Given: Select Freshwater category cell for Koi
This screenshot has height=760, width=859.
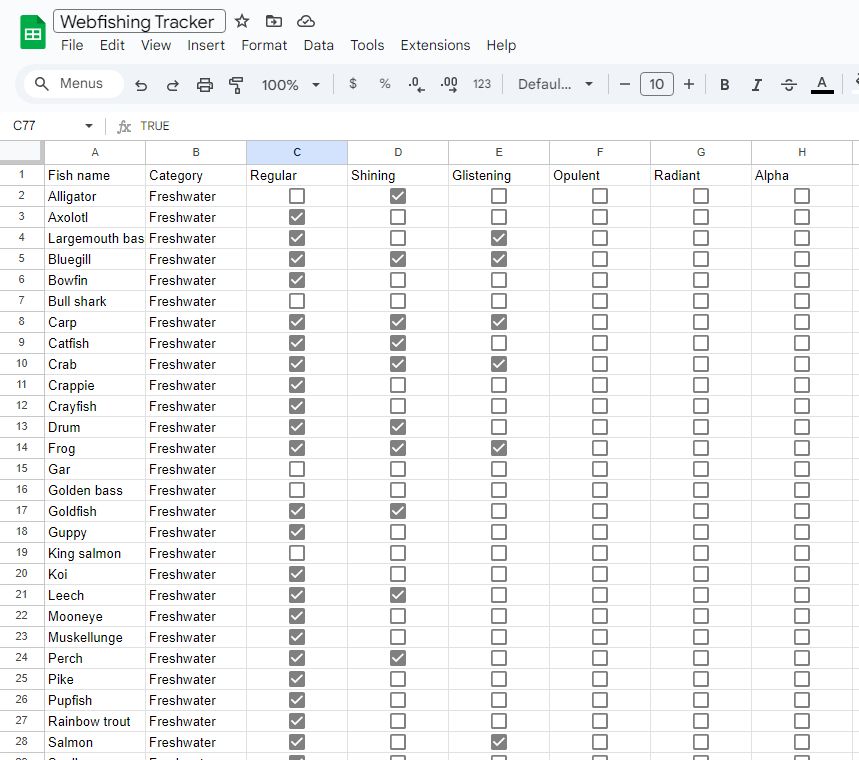Looking at the screenshot, I should point(196,574).
